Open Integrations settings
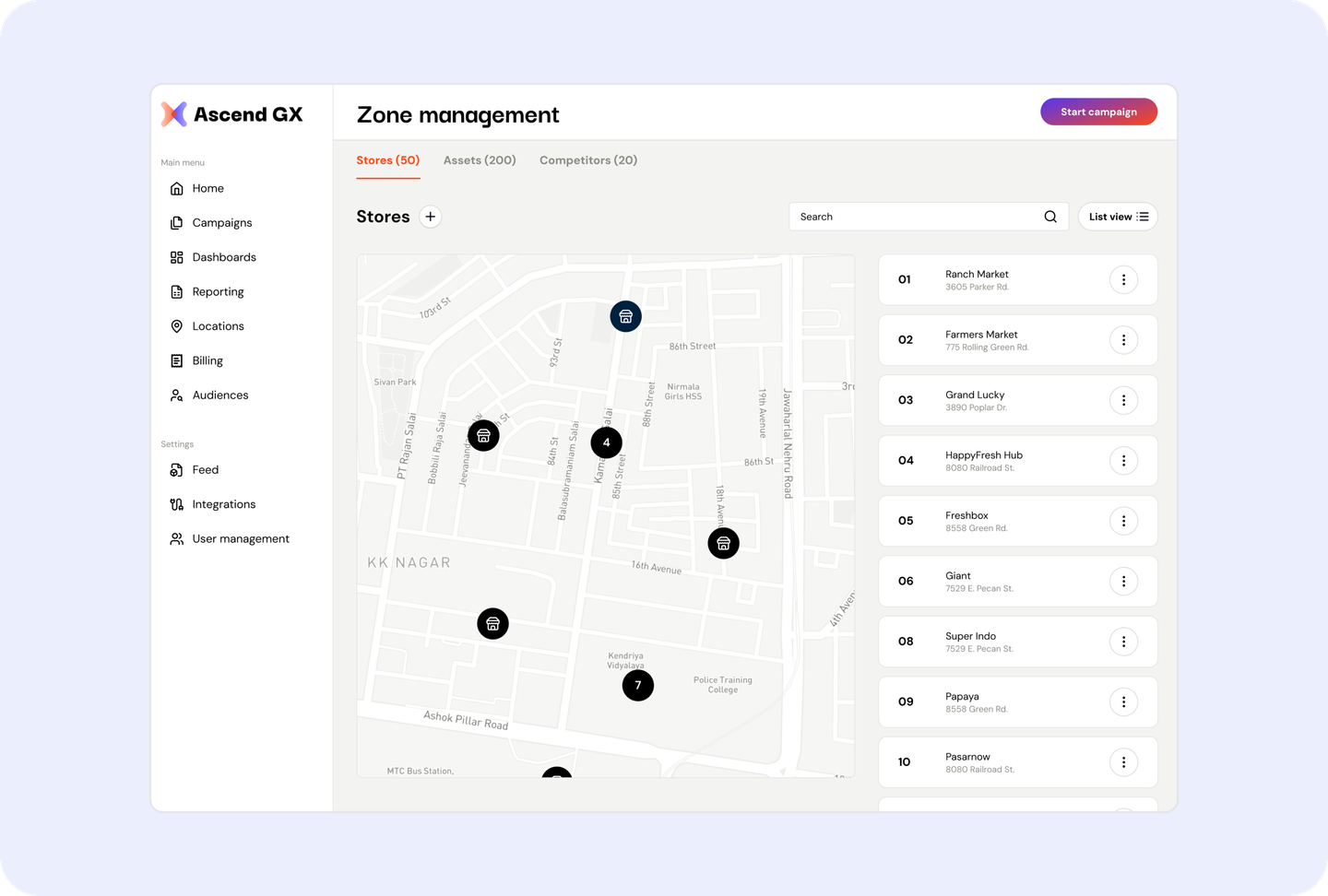The width and height of the screenshot is (1328, 896). coord(213,504)
